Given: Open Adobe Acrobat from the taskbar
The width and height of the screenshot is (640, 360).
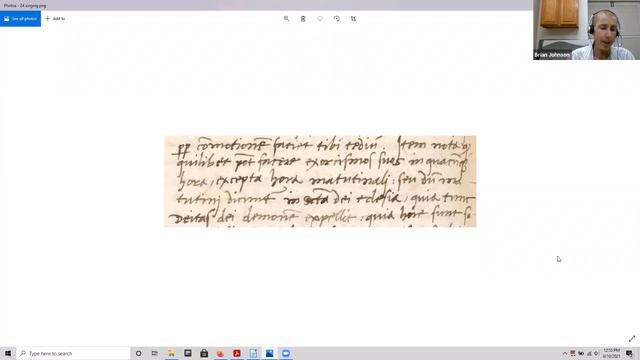Looking at the screenshot, I should [x=237, y=353].
